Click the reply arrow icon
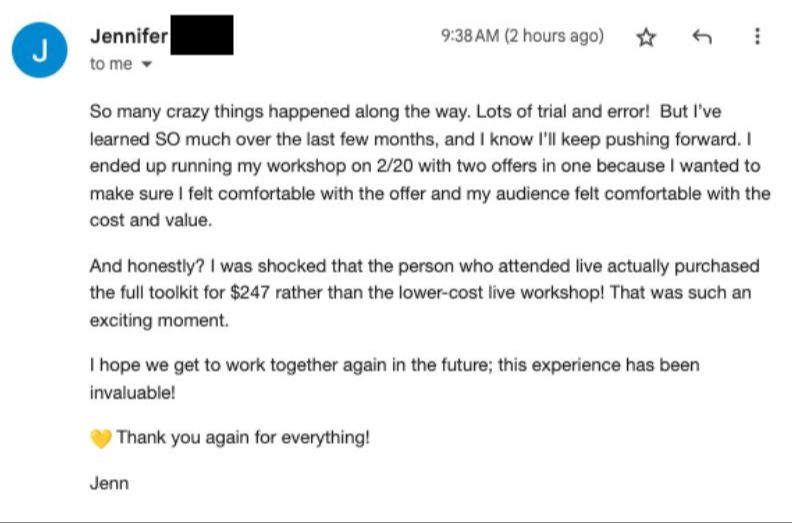The width and height of the screenshot is (792, 523). tap(701, 37)
